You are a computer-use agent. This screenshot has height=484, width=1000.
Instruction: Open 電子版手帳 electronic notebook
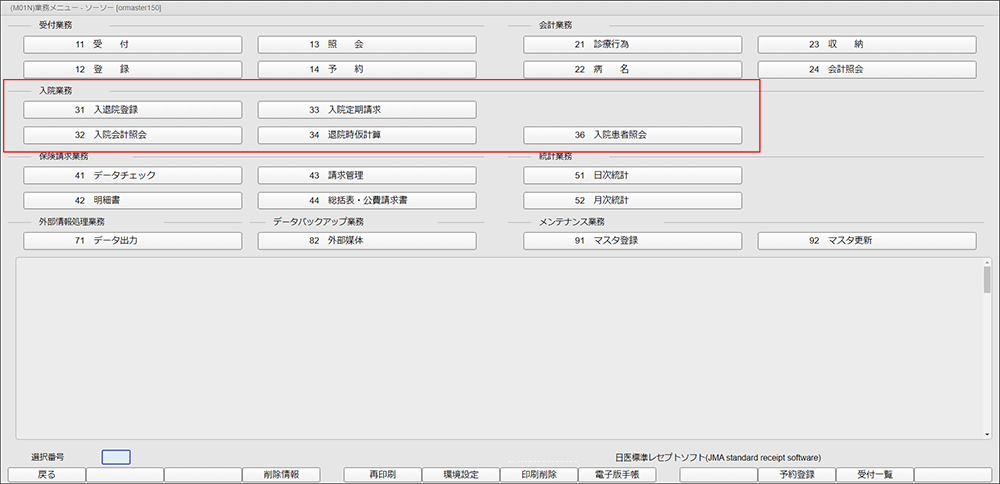click(617, 475)
